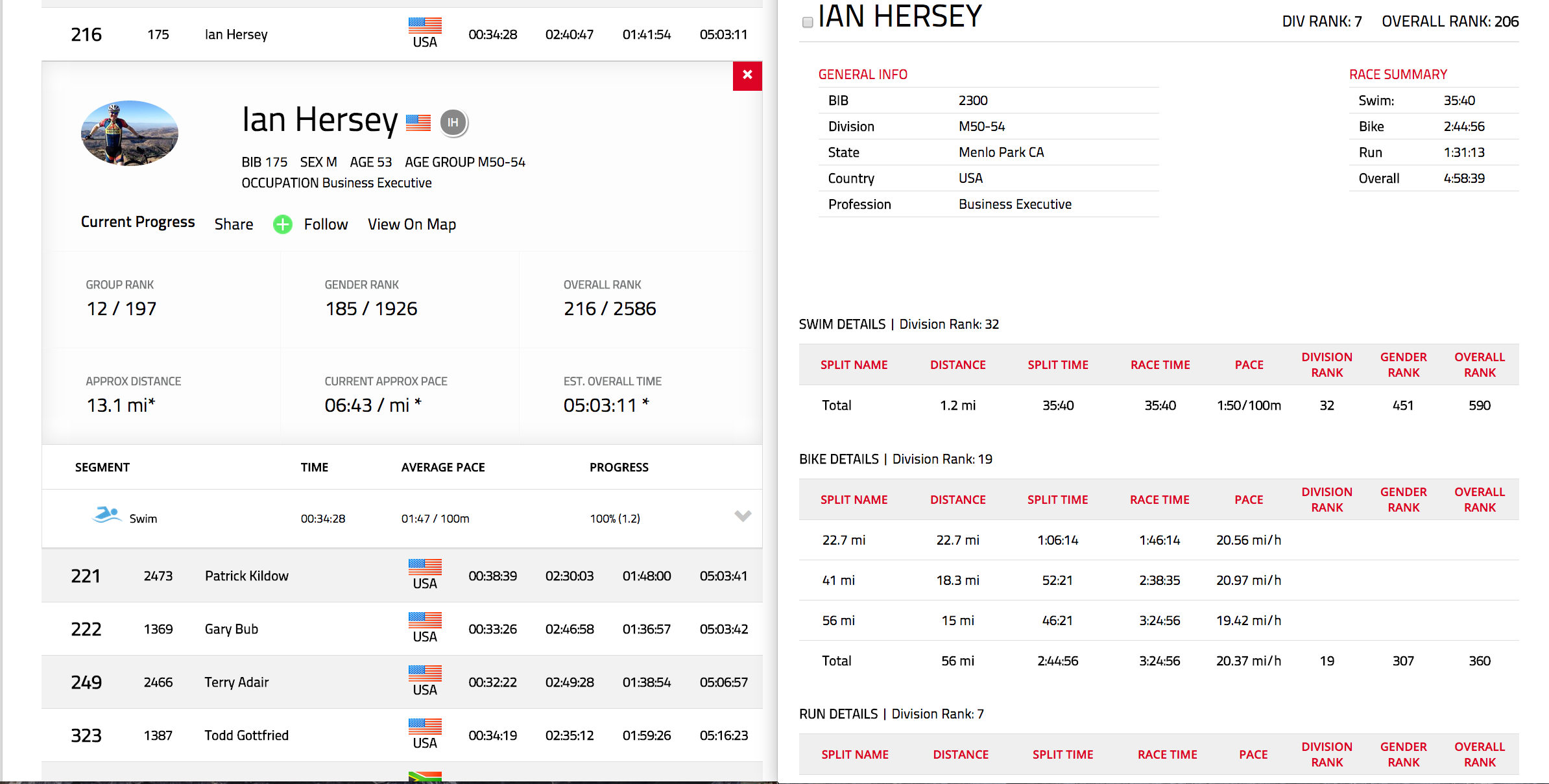This screenshot has width=1549, height=784.
Task: Open the Current Progress tab
Action: tap(138, 222)
